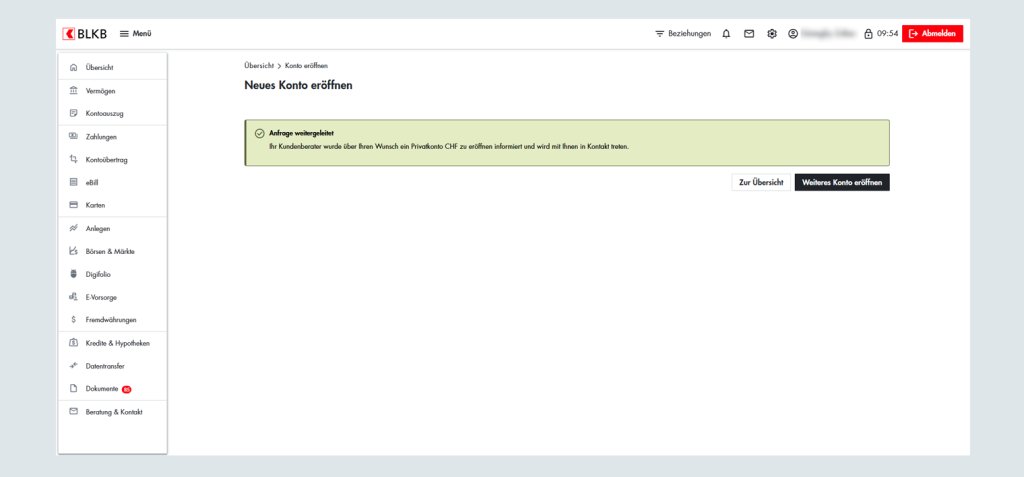Click the Digifolio icon
This screenshot has height=477, width=1024.
tap(73, 274)
